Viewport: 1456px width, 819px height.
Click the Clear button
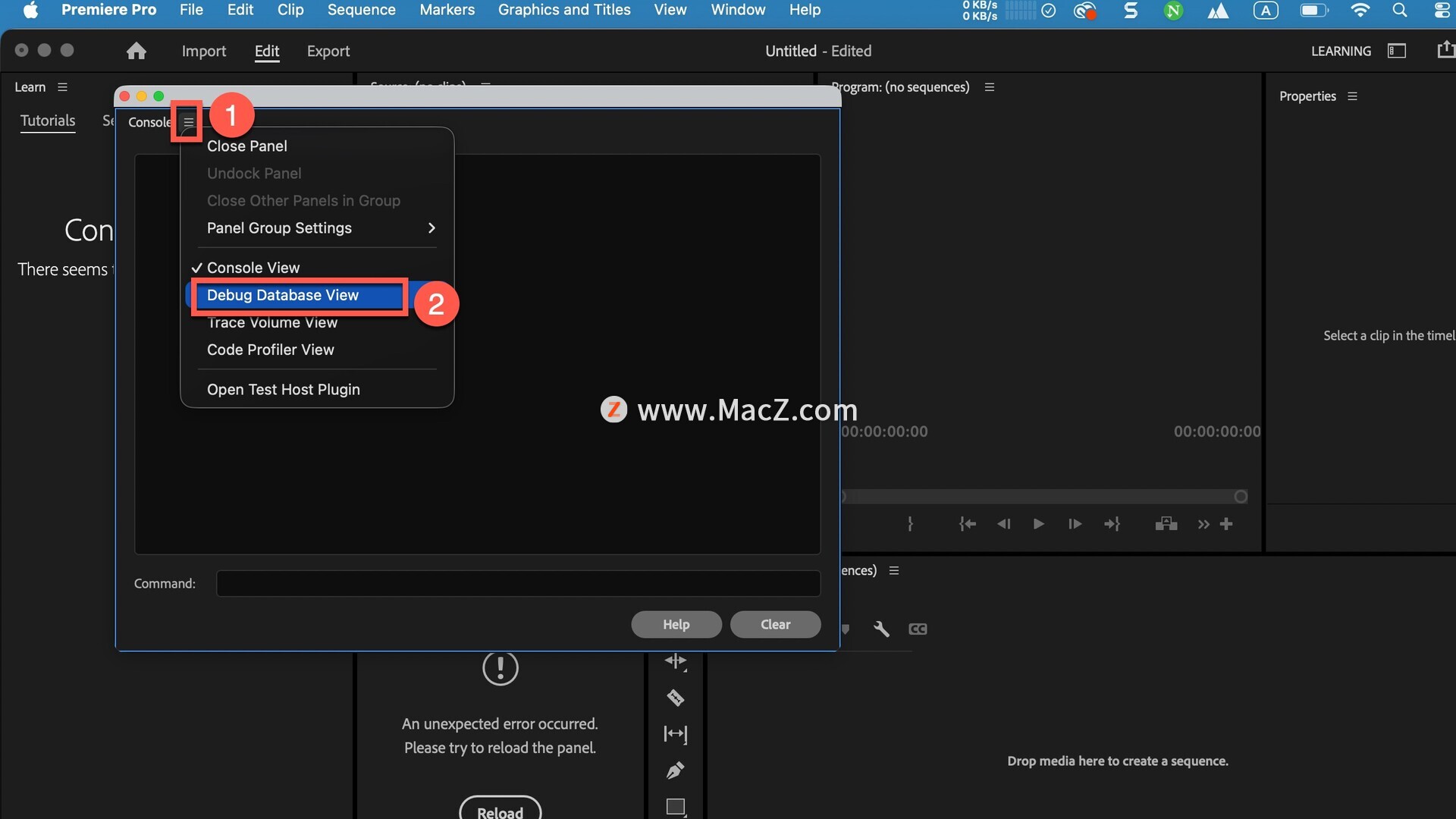pos(775,624)
